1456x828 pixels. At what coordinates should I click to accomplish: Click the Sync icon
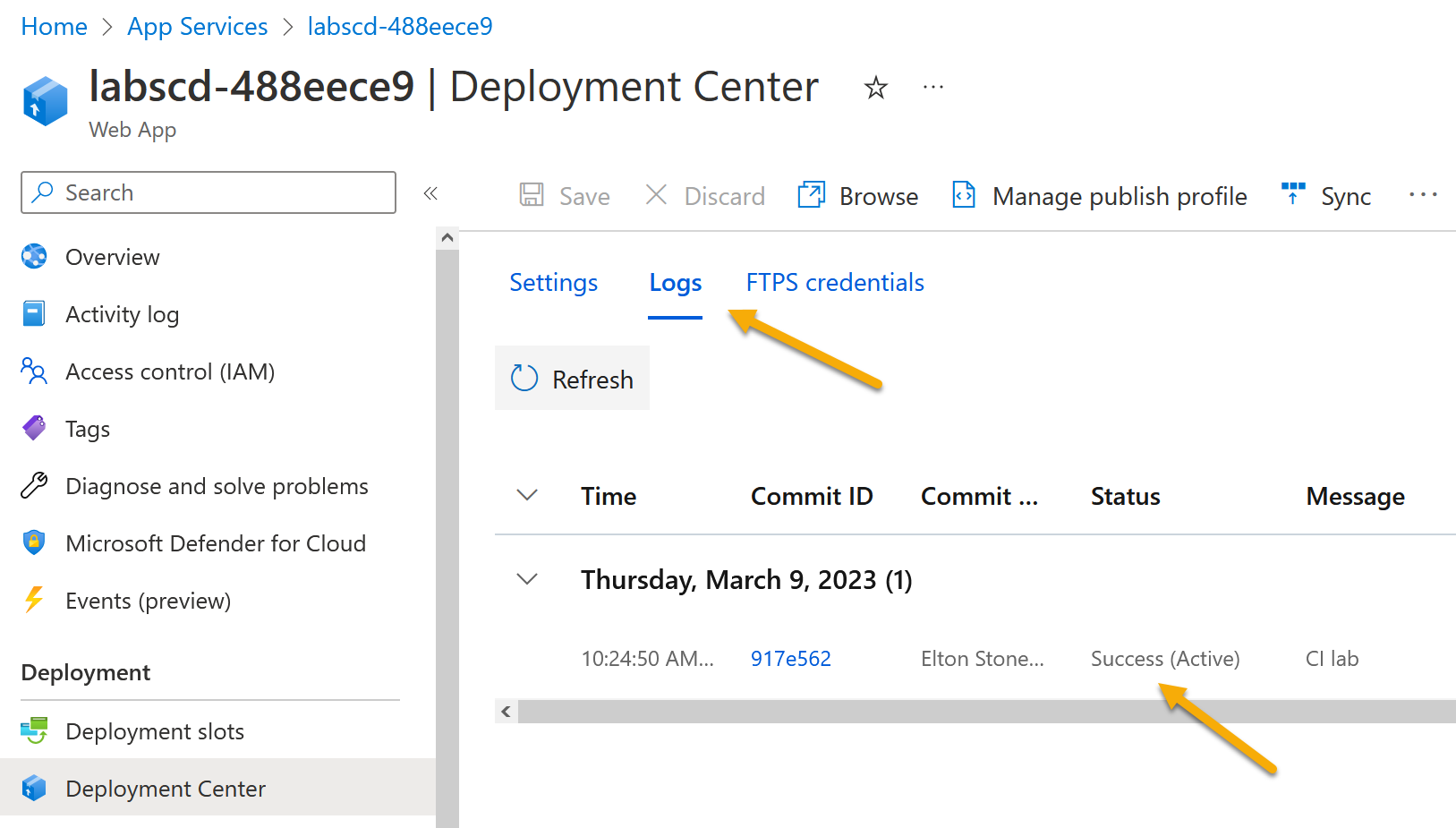point(1293,193)
